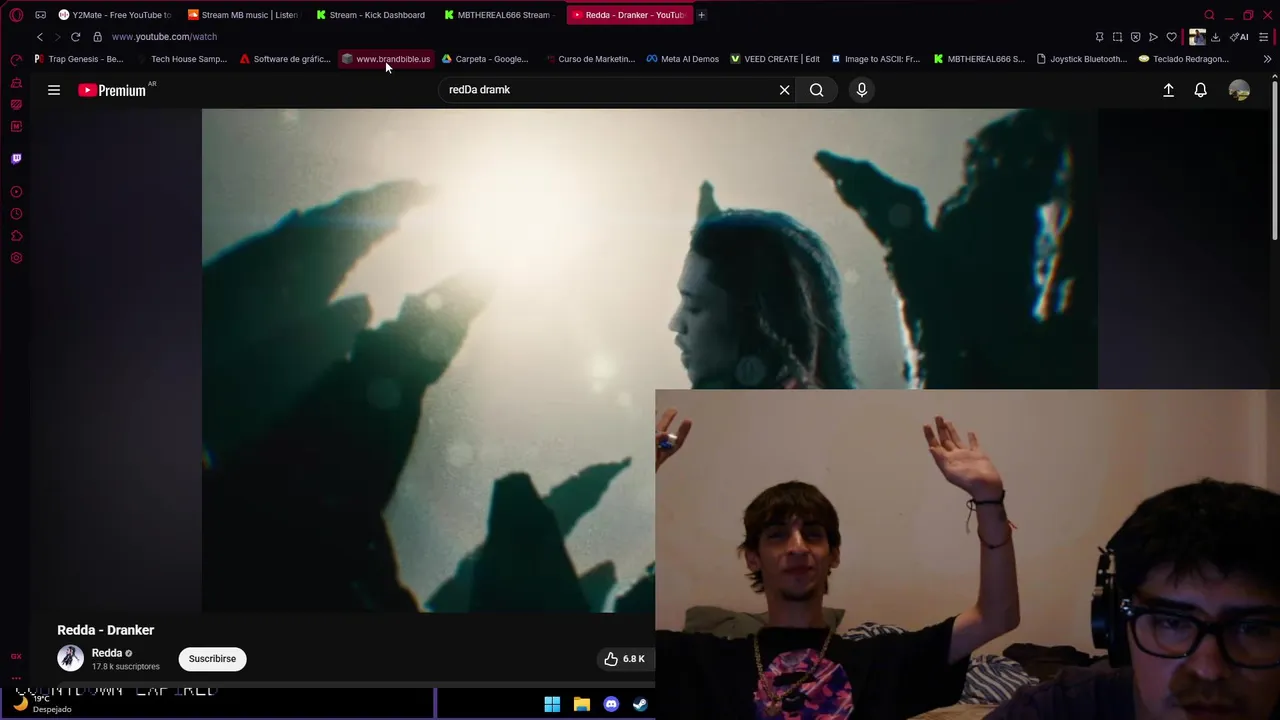The image size is (1280, 720).
Task: Open a new browser tab
Action: tap(701, 15)
